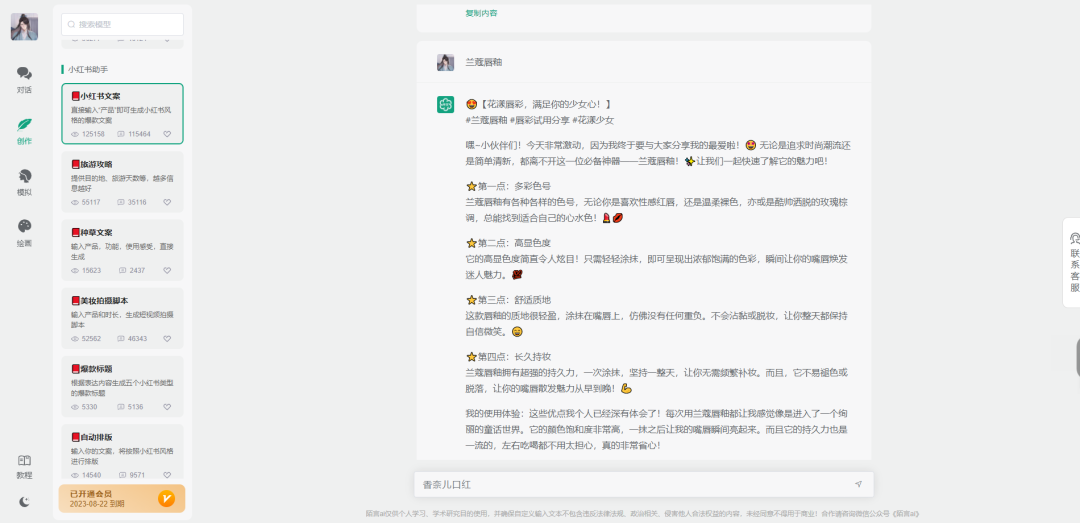The height and width of the screenshot is (523, 1080).
Task: Go to the 模拟 simulation section
Action: coord(24,182)
